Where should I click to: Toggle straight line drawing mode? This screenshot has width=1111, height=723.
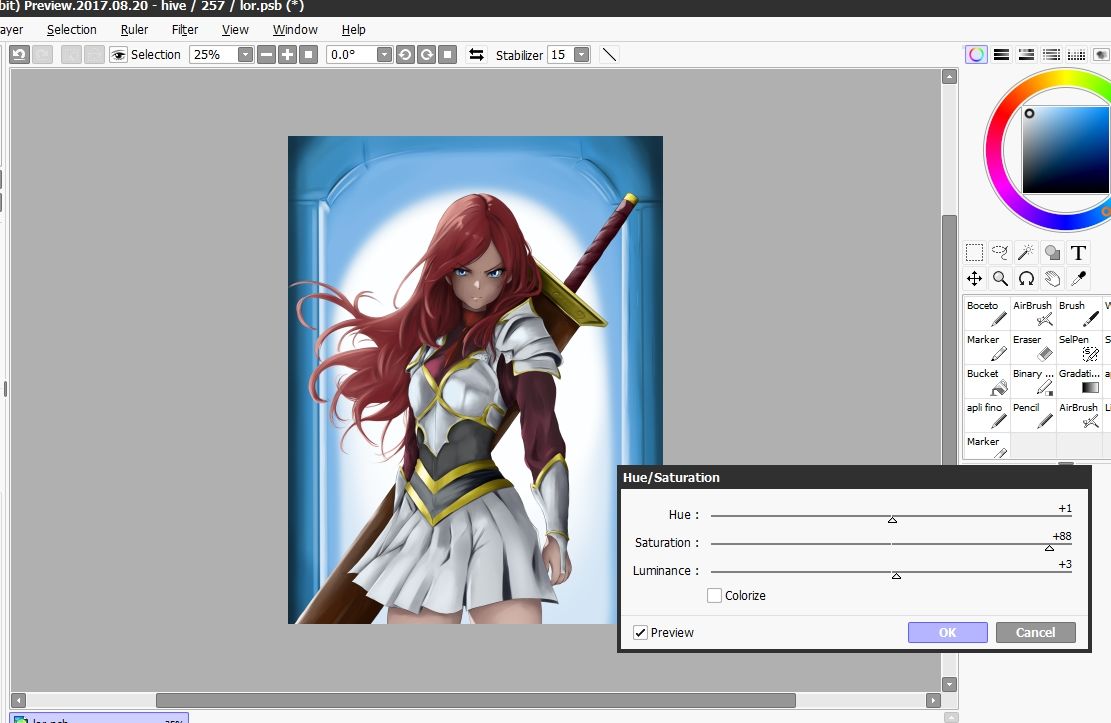(609, 55)
